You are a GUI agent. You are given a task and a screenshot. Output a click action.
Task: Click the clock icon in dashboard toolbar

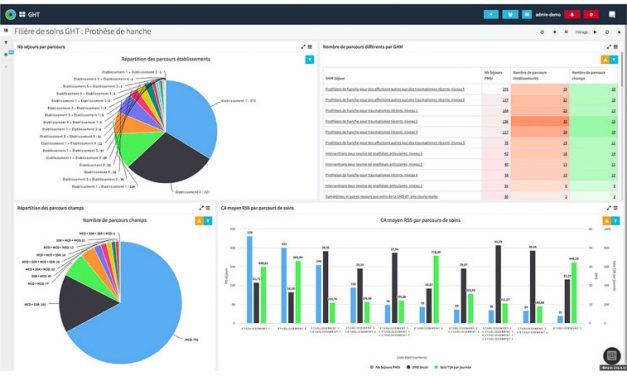[x=542, y=32]
